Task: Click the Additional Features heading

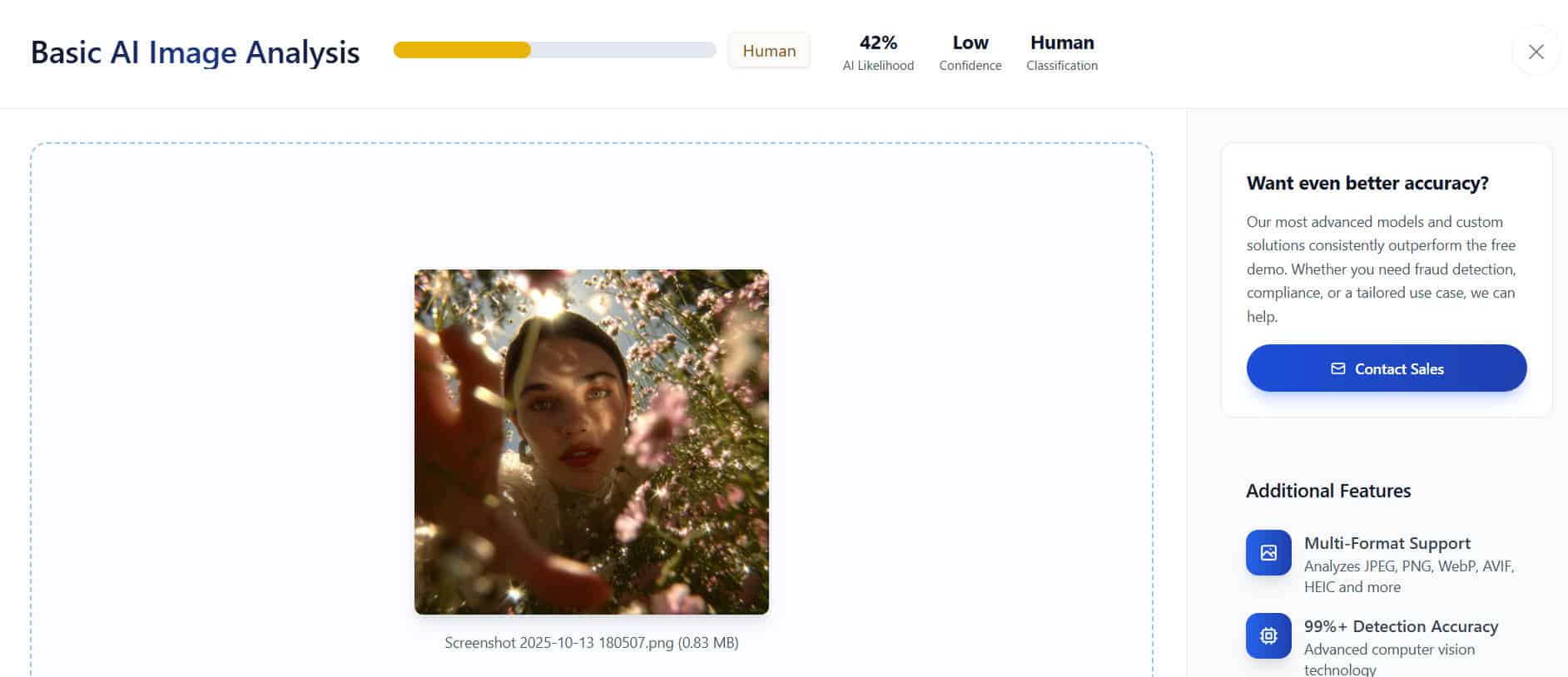Action: click(1328, 491)
